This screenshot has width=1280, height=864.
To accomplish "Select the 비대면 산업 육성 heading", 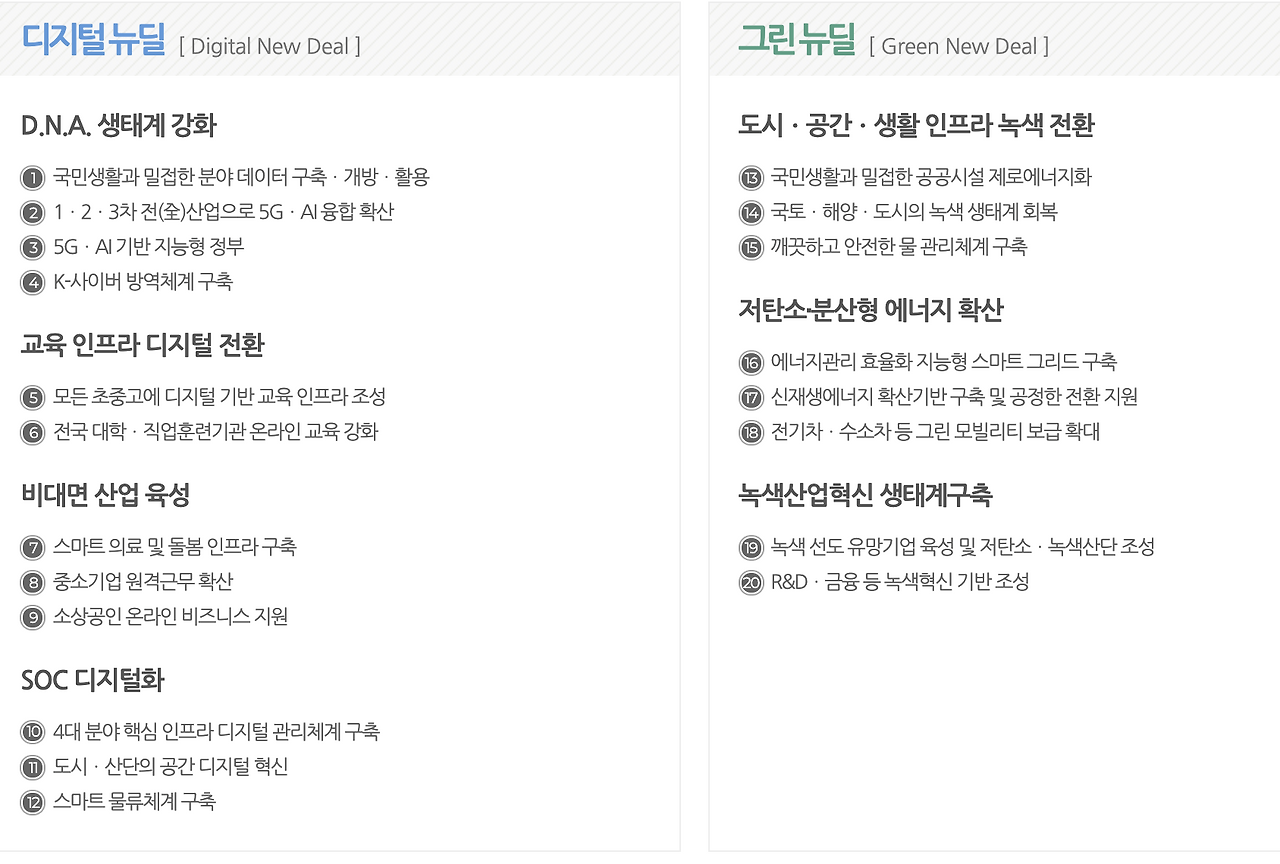I will pos(105,495).
